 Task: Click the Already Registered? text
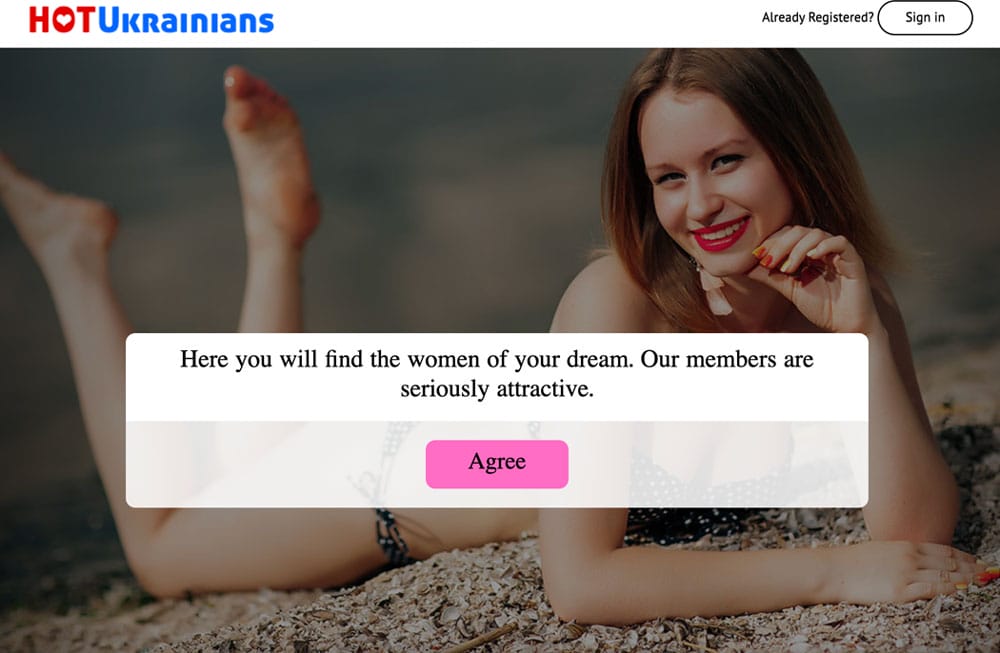point(818,18)
